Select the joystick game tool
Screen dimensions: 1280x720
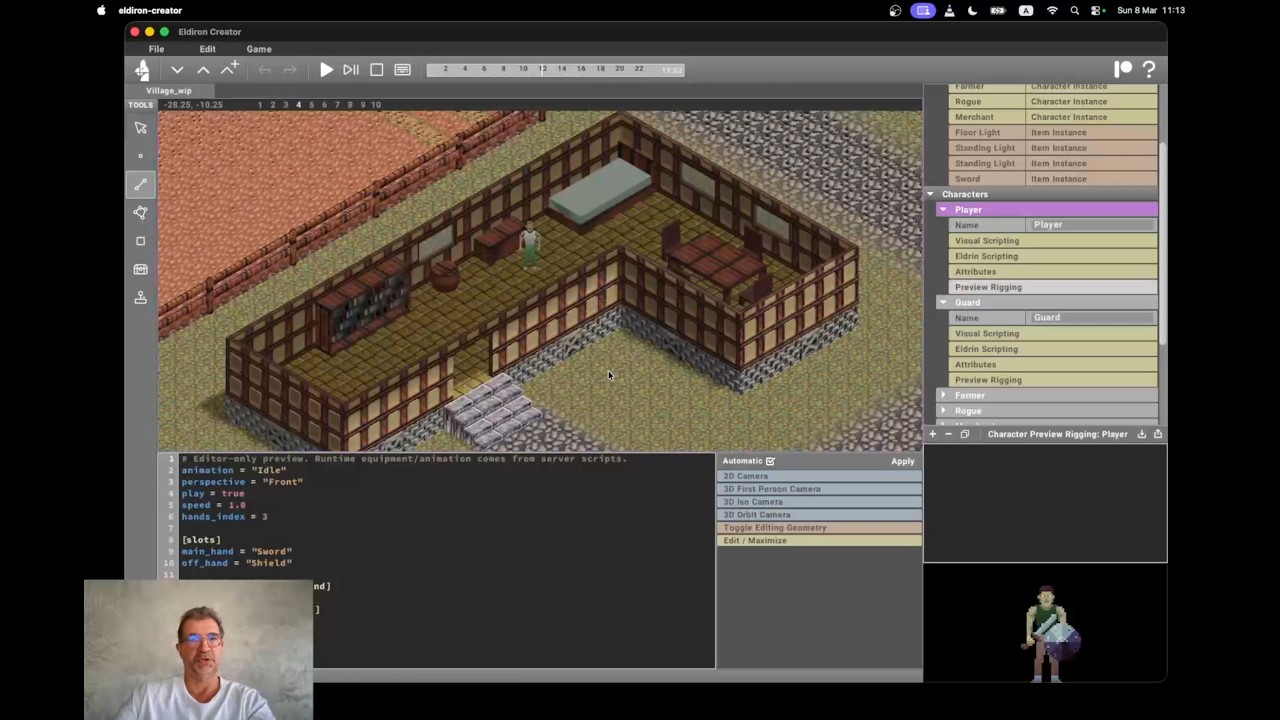141,297
